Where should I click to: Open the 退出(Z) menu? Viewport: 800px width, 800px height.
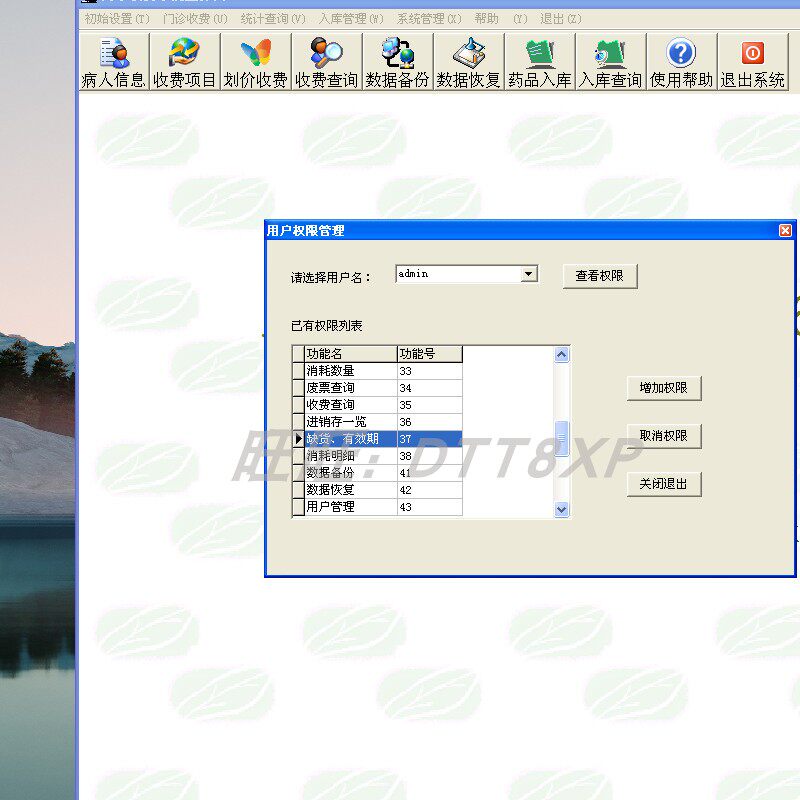point(561,19)
